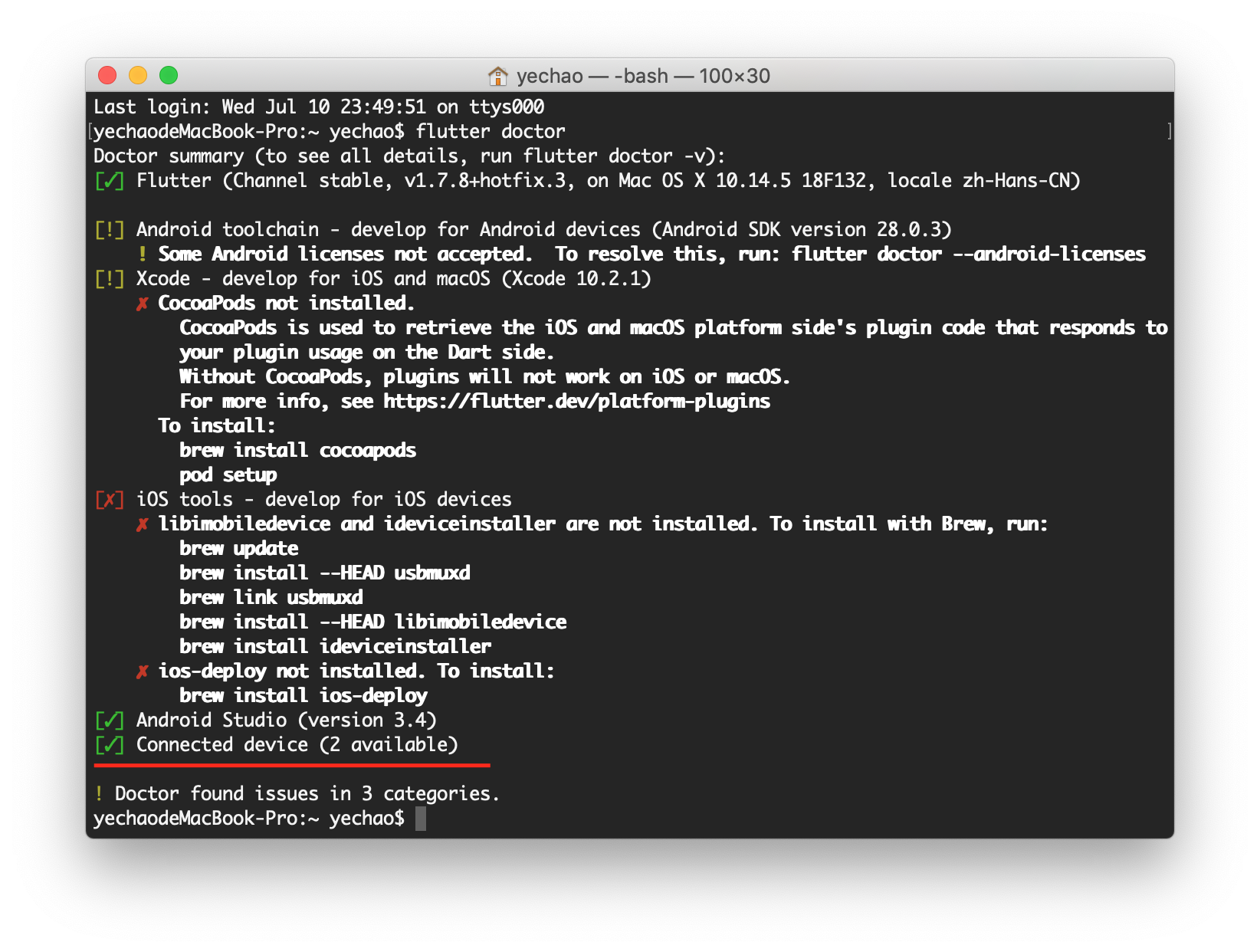Screen dimensions: 1260x952
Task: Click the green checkmark beside Flutter channel line
Action: (109, 181)
